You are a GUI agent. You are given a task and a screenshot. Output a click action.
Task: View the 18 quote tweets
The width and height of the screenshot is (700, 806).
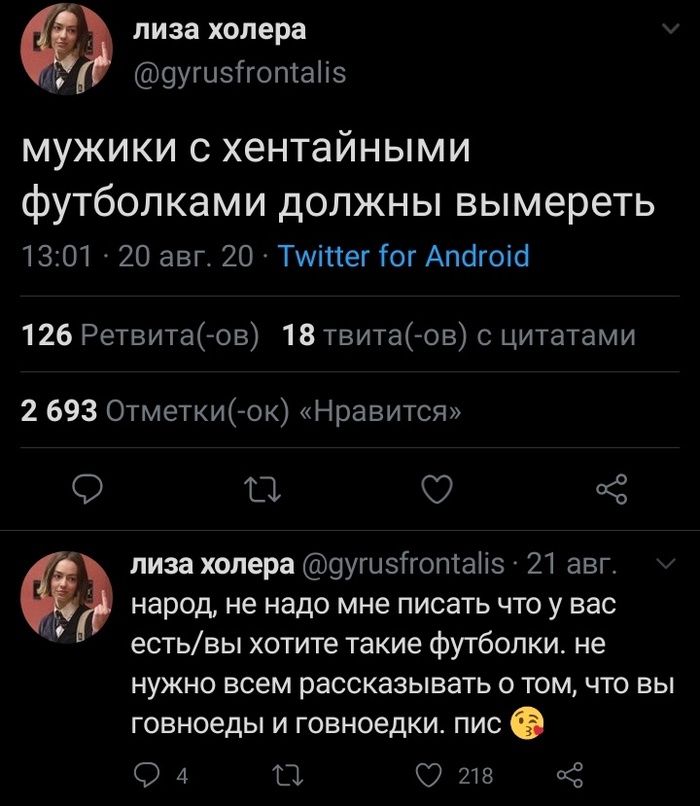(459, 335)
